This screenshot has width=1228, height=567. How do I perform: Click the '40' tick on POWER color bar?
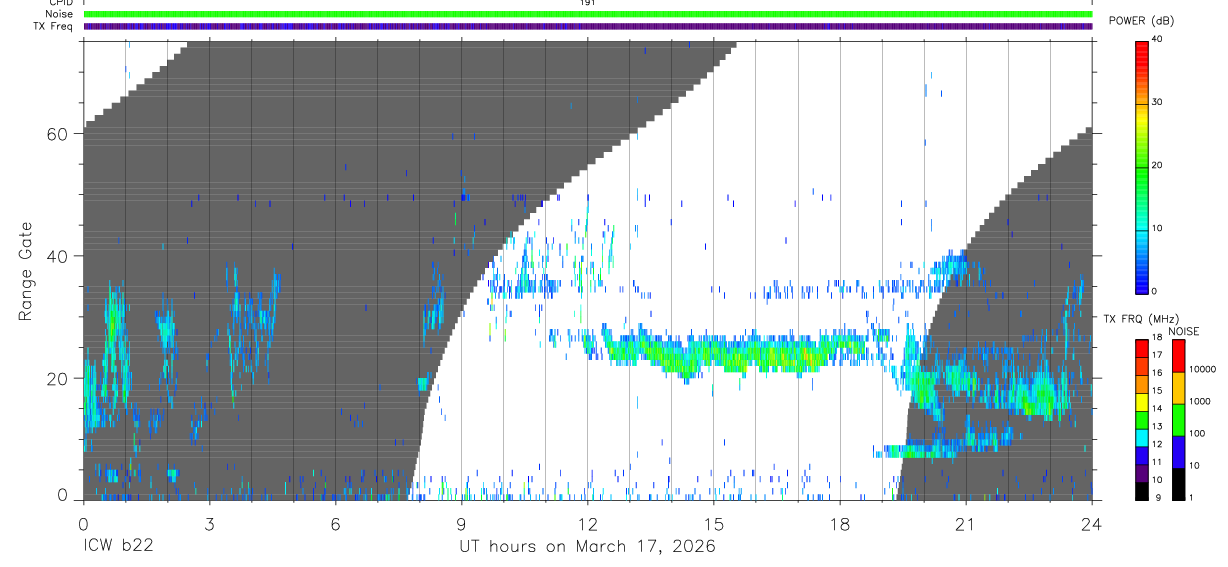(x=1157, y=40)
